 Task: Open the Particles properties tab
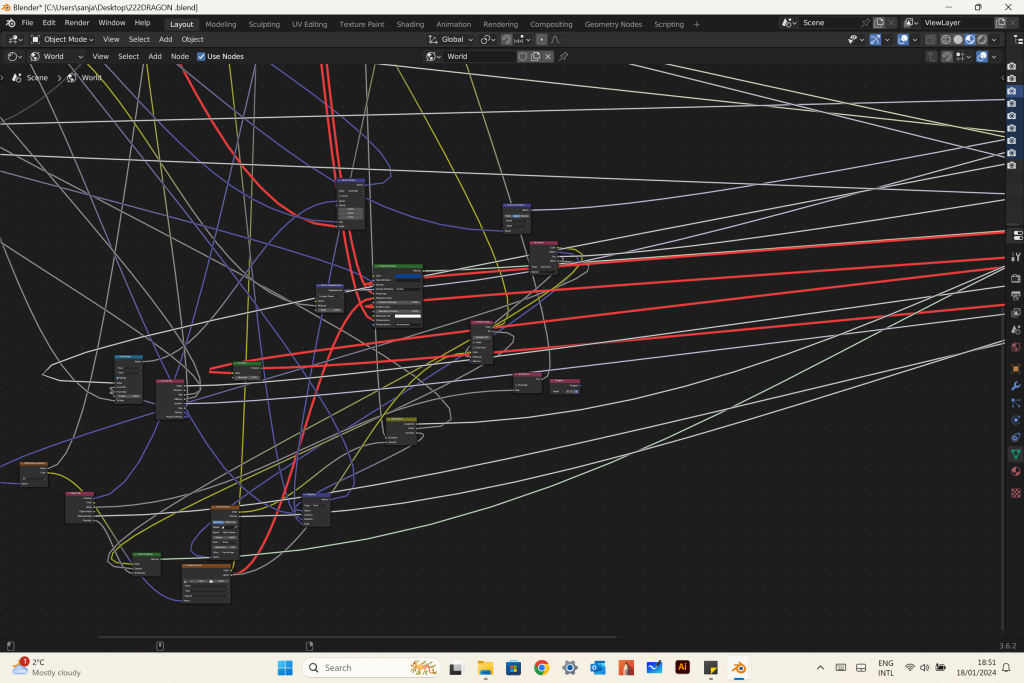pos(1016,403)
